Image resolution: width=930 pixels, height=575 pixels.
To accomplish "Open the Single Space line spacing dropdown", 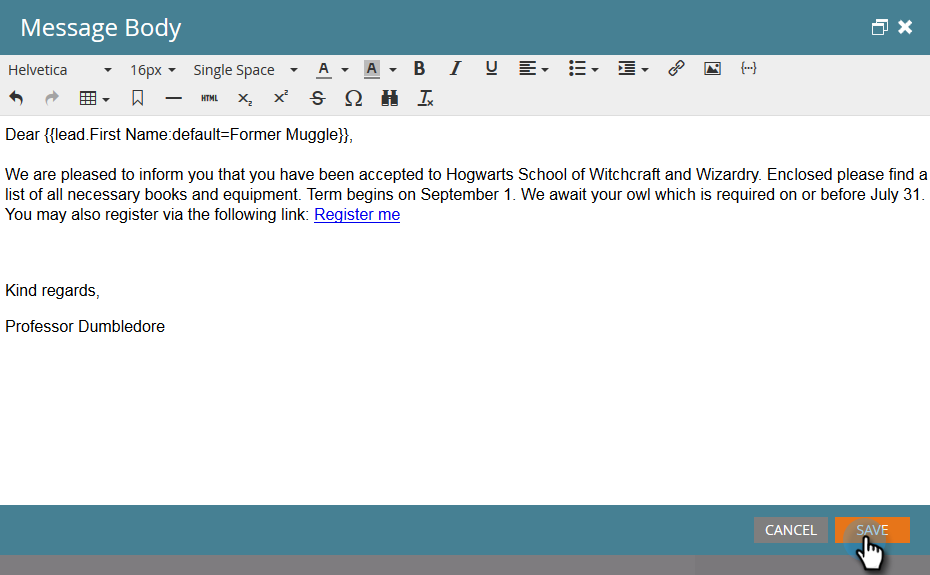I will point(245,70).
